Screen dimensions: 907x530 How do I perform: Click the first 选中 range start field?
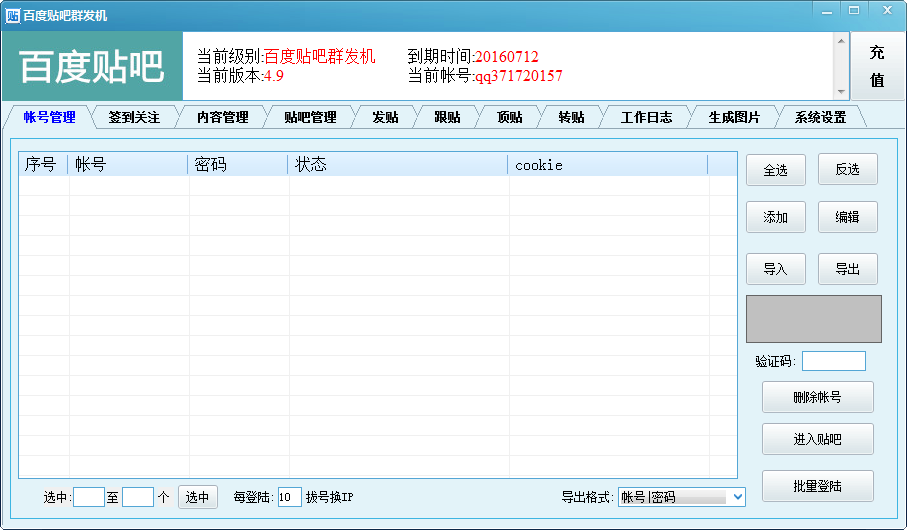tap(89, 497)
